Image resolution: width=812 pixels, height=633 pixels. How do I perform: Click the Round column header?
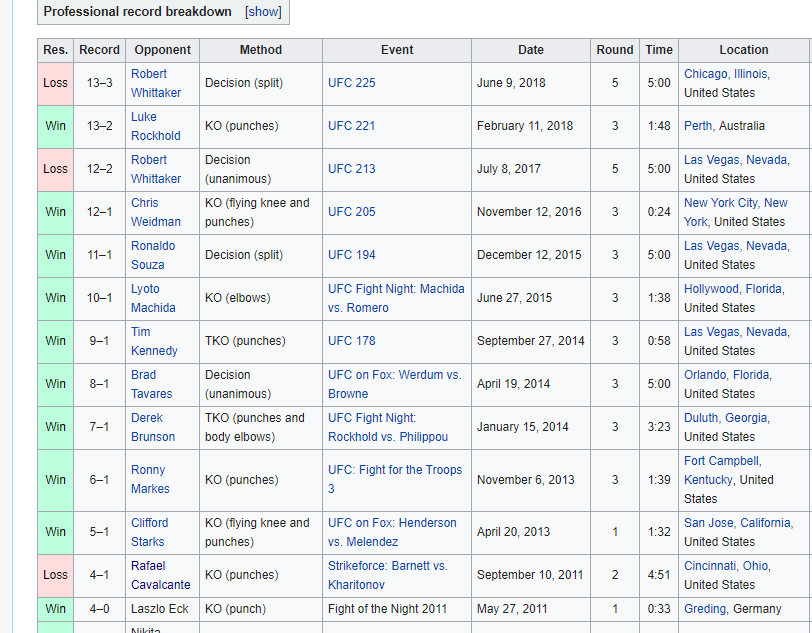(615, 50)
